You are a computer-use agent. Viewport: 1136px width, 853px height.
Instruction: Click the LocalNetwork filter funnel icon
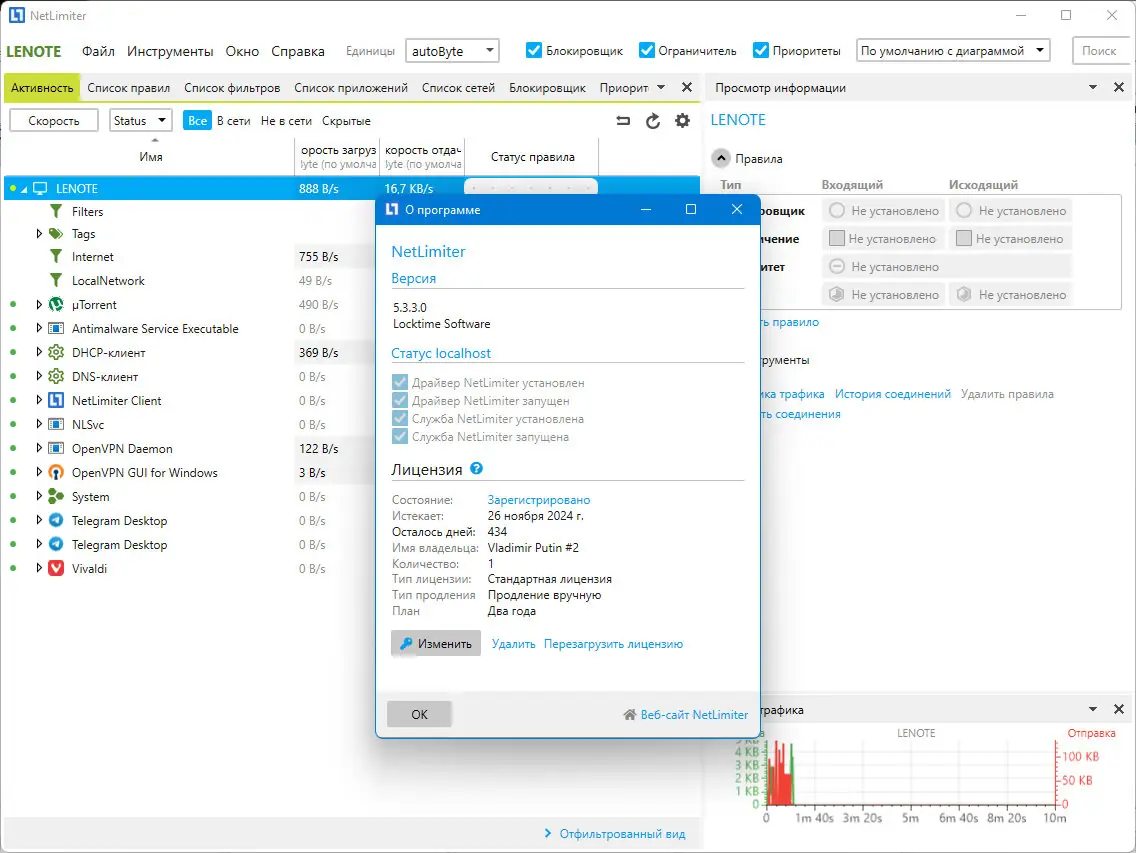click(56, 280)
